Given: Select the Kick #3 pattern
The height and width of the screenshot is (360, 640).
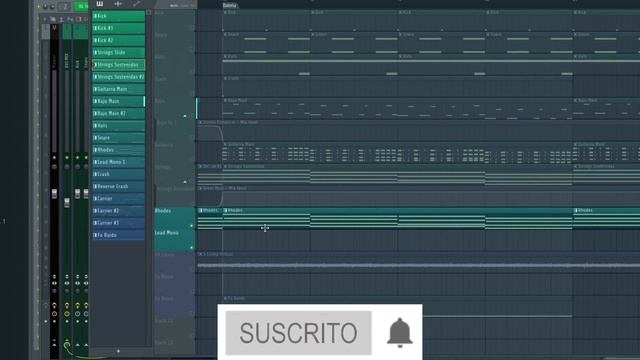Looking at the screenshot, I should [118, 28].
